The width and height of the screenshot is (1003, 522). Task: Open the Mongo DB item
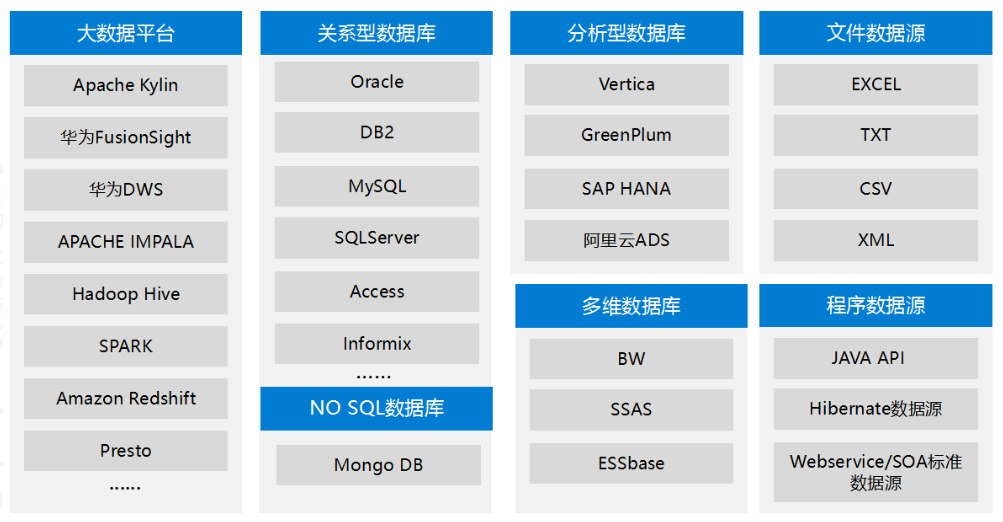click(378, 465)
